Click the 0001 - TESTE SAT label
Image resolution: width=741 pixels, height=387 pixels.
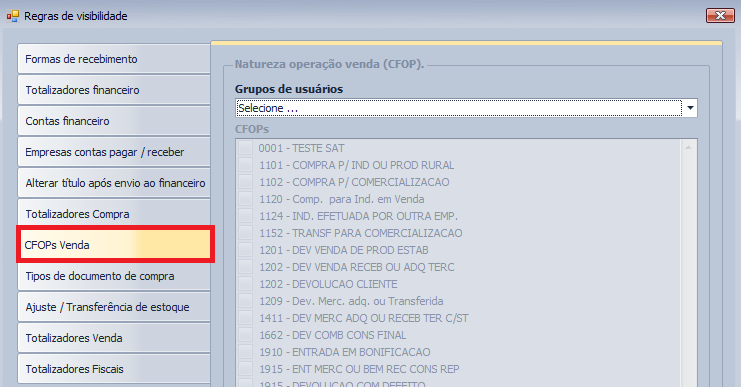tap(302, 148)
